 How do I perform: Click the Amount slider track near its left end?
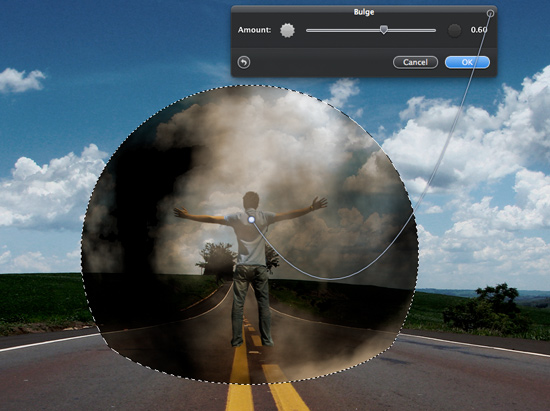[x=316, y=31]
